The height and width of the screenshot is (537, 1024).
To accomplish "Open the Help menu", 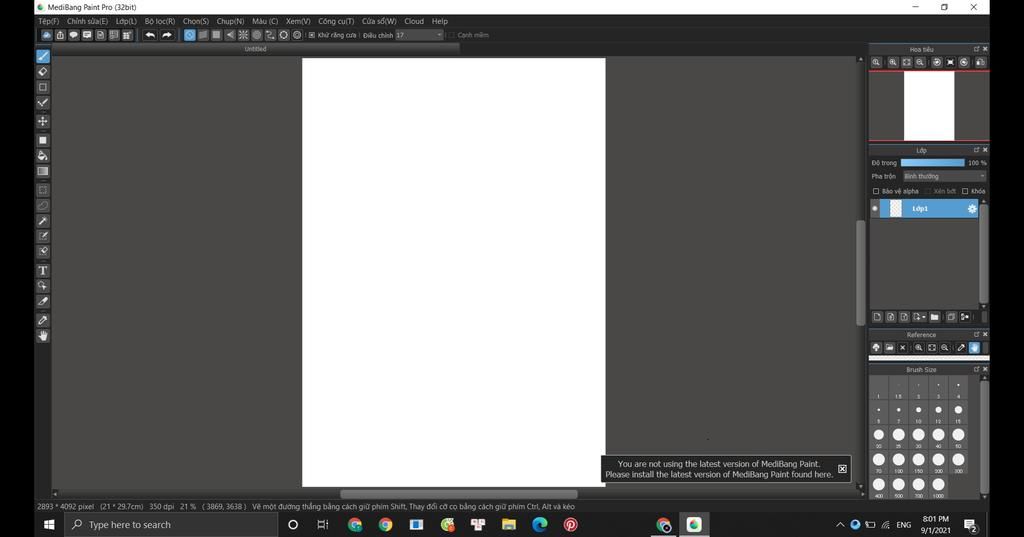I will (x=440, y=21).
